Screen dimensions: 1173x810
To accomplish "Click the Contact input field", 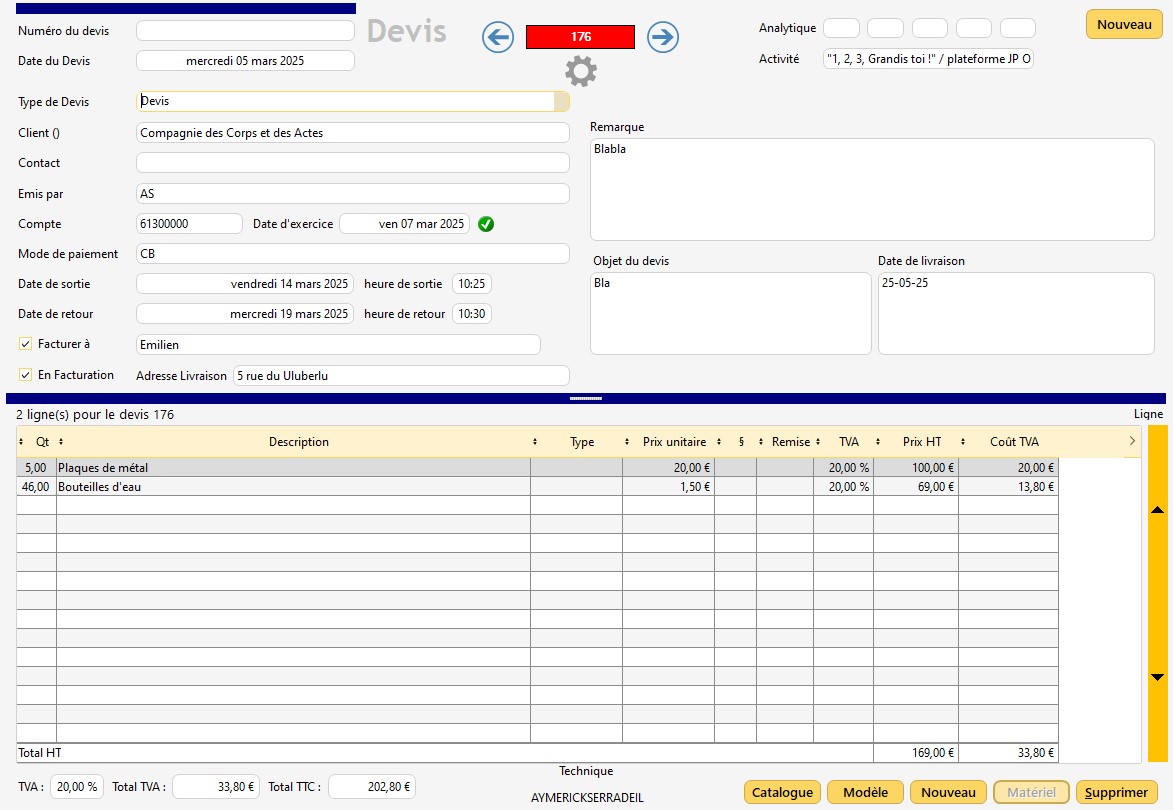I will (x=352, y=163).
